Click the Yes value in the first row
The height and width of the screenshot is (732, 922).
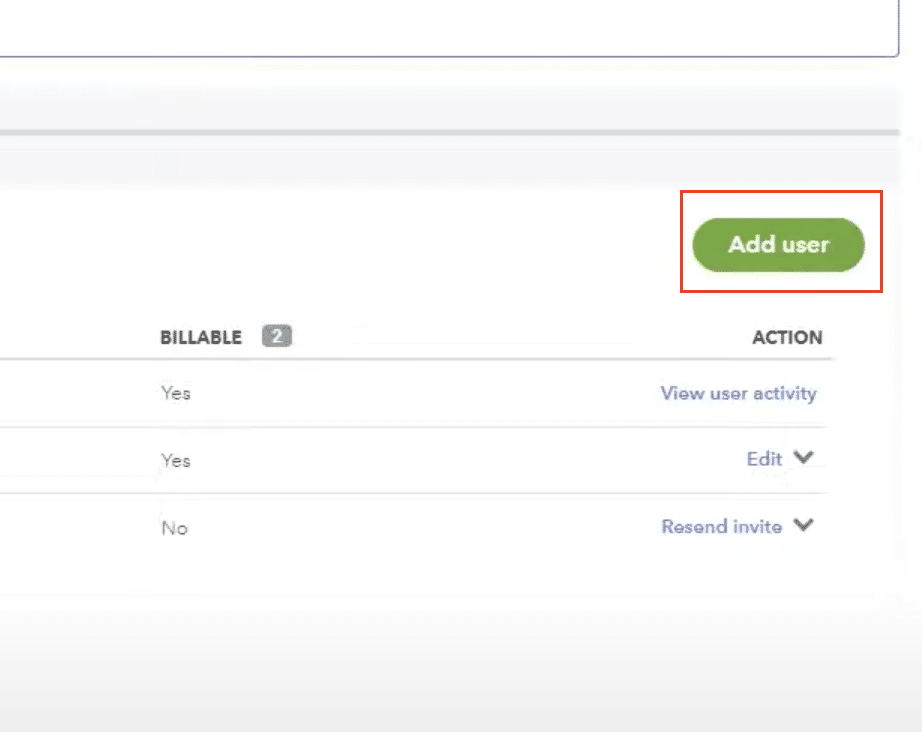(176, 393)
